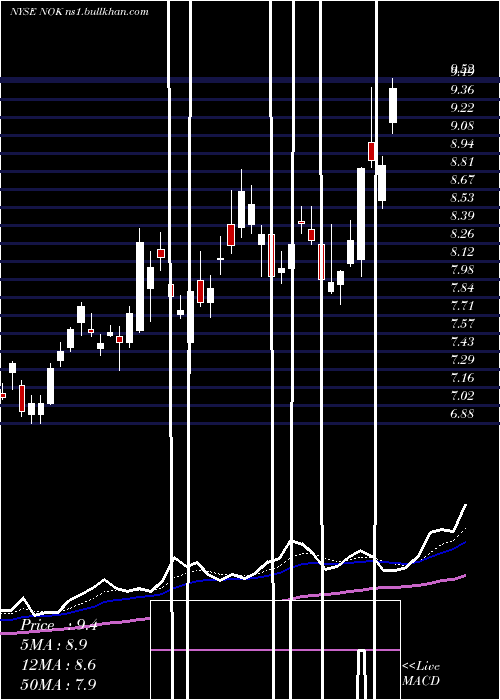
Task: Click the latest candlestick at chart's right end
Action: point(393,105)
